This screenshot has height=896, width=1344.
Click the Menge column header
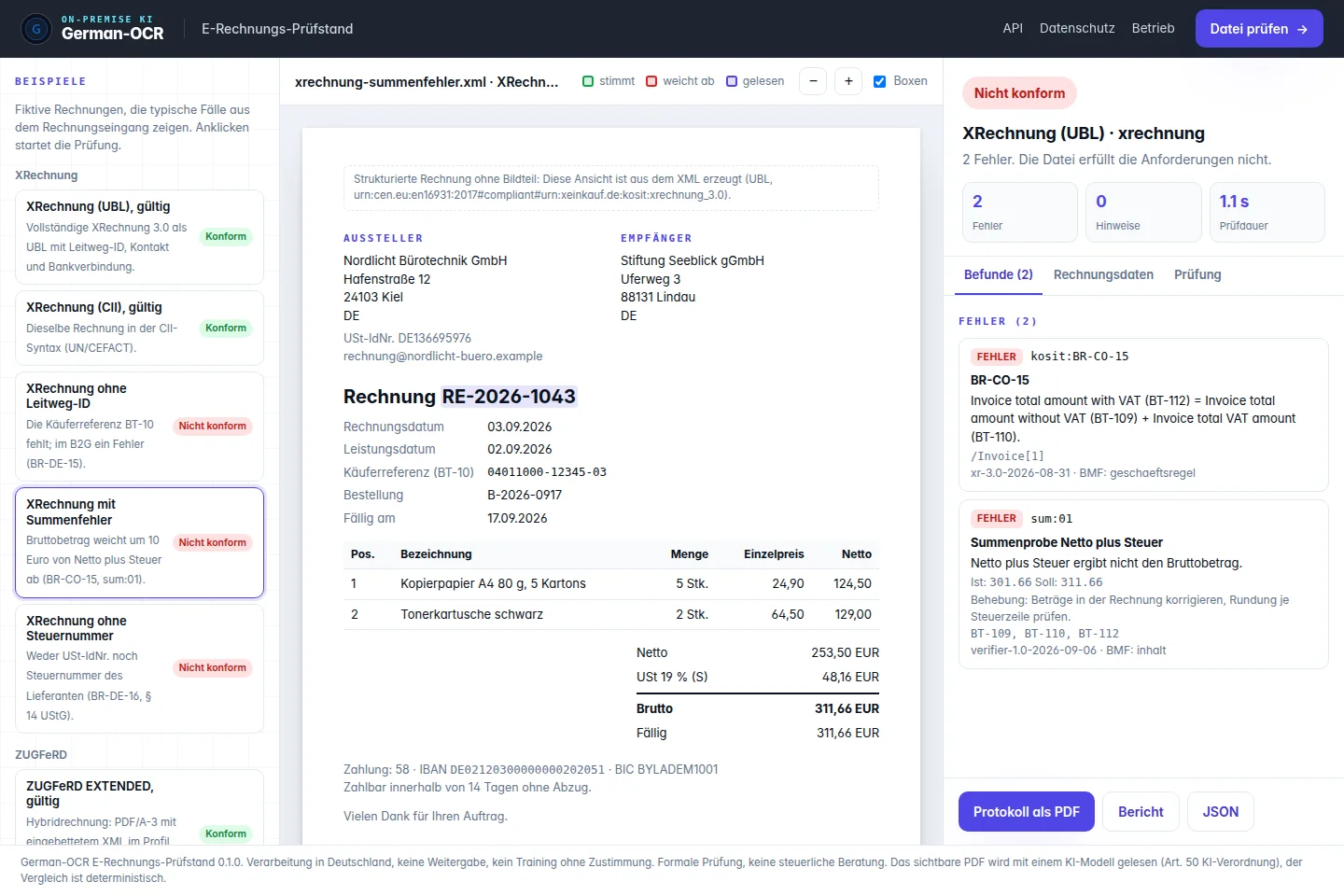coord(690,554)
